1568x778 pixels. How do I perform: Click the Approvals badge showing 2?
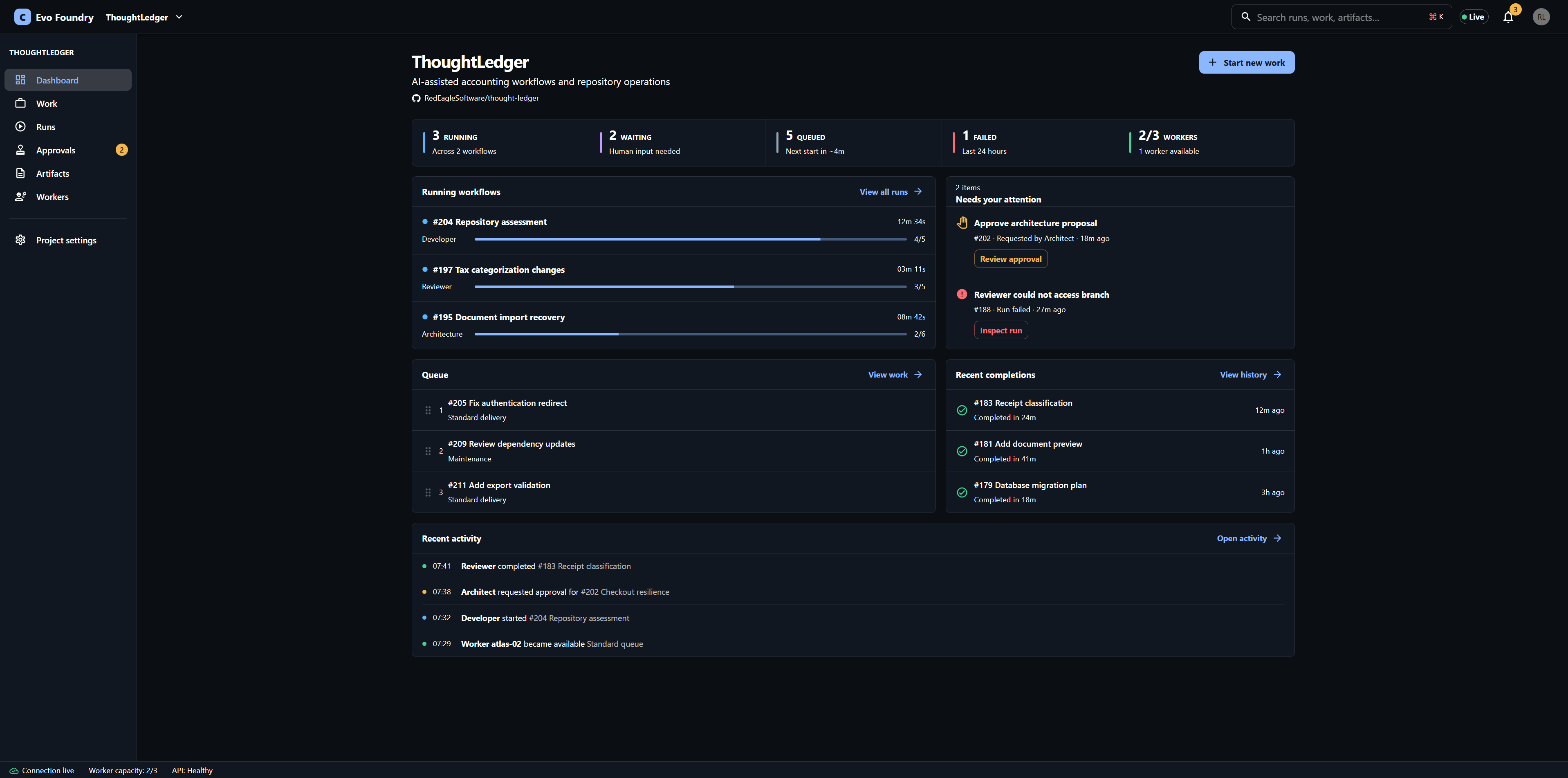pyautogui.click(x=122, y=150)
